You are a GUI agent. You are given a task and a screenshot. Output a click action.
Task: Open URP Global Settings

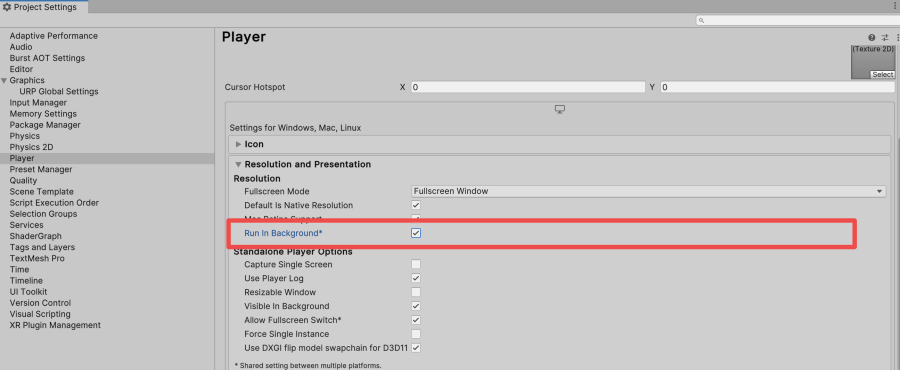coord(59,91)
